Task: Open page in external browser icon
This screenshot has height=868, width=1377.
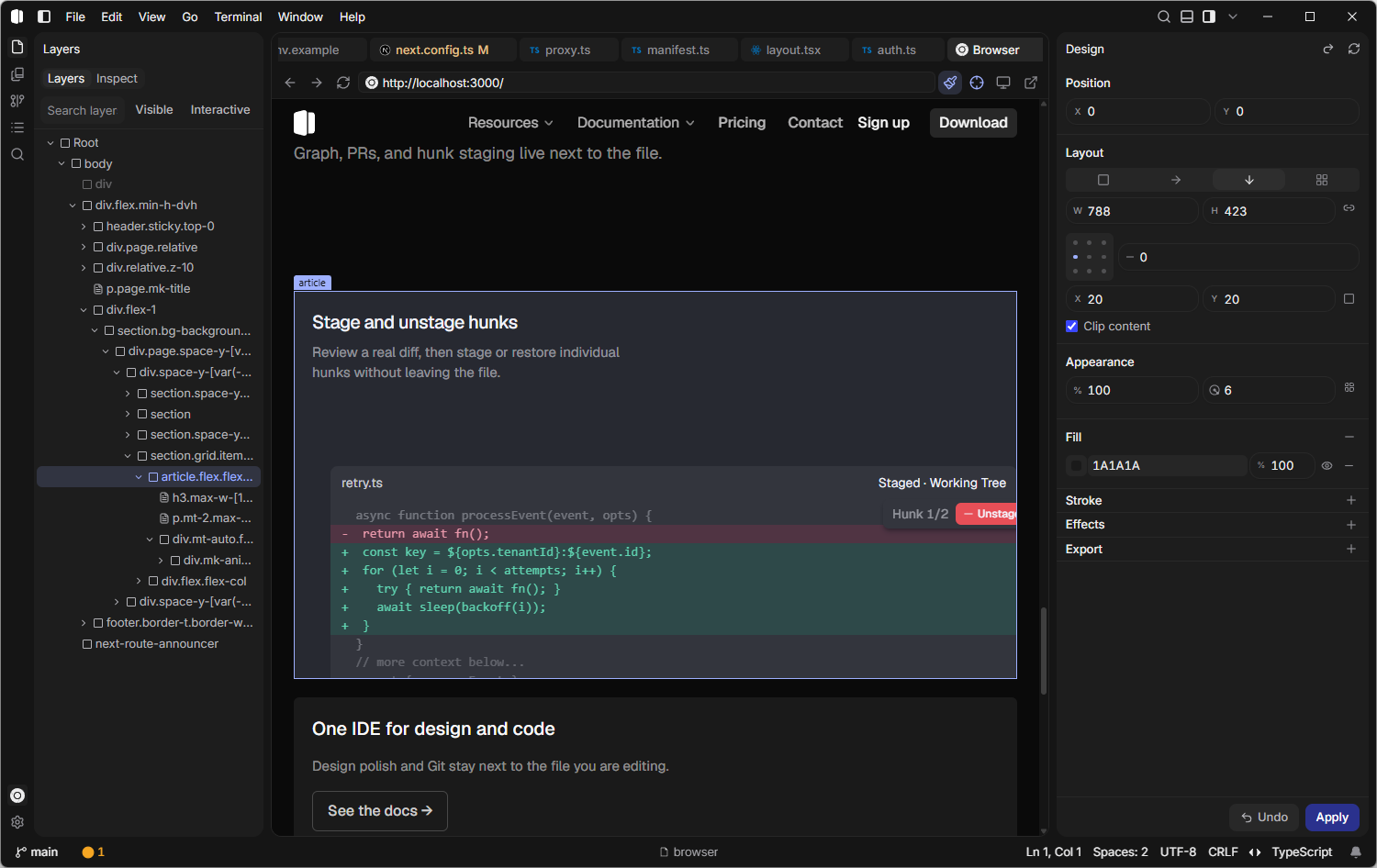Action: point(1031,83)
